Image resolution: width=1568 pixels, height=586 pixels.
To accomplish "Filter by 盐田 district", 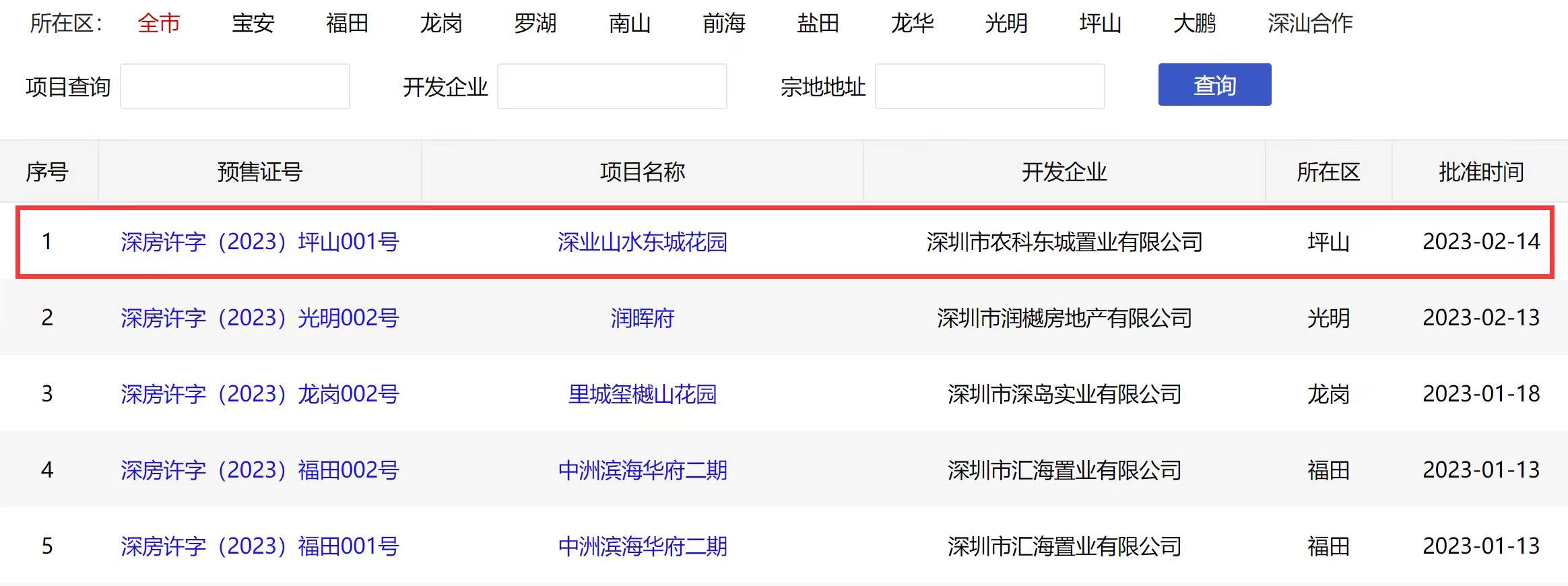I will click(818, 24).
